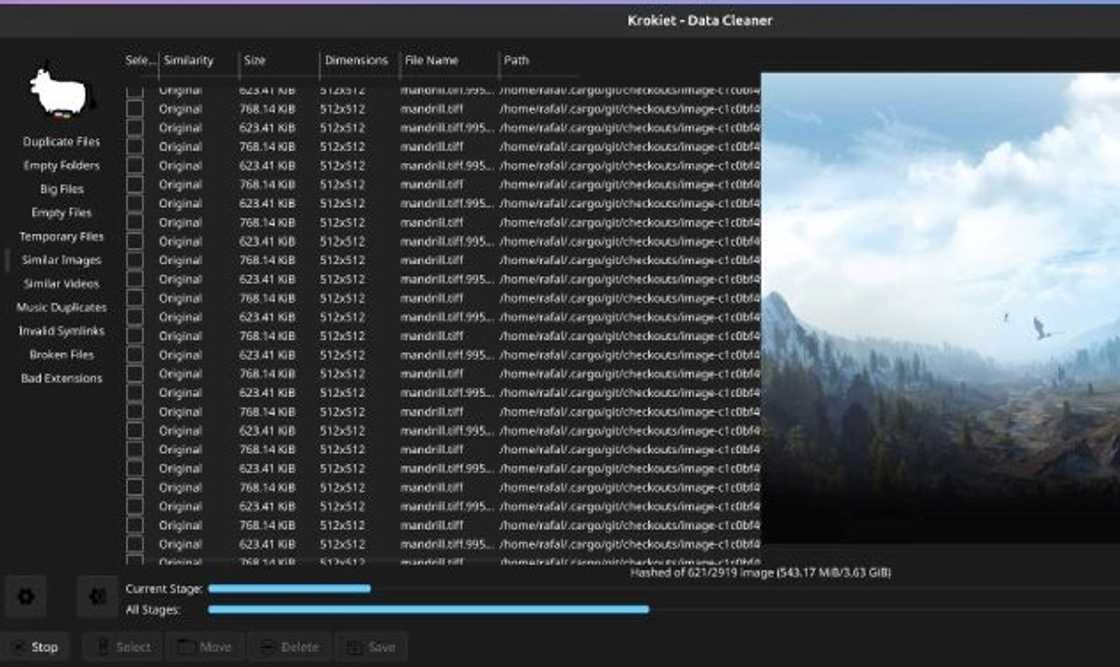
Task: Click the Select button in bottom bar
Action: click(x=122, y=647)
